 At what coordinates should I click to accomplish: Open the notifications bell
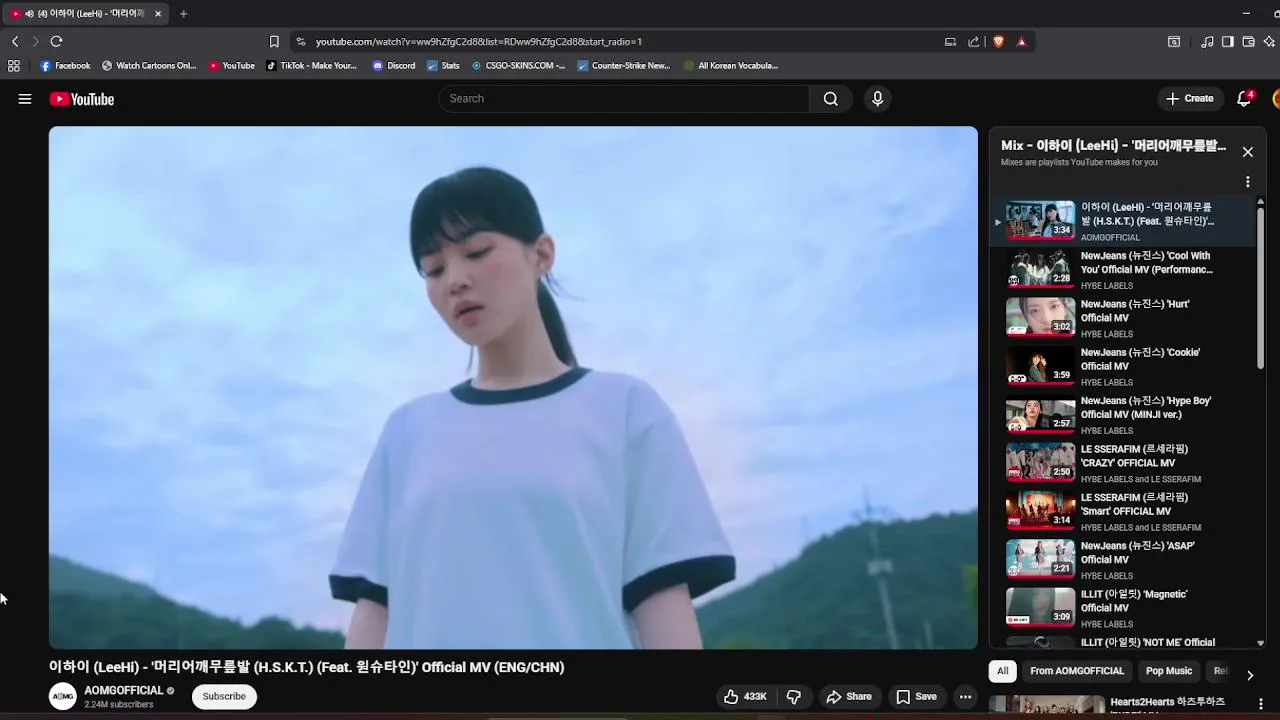coord(1244,99)
